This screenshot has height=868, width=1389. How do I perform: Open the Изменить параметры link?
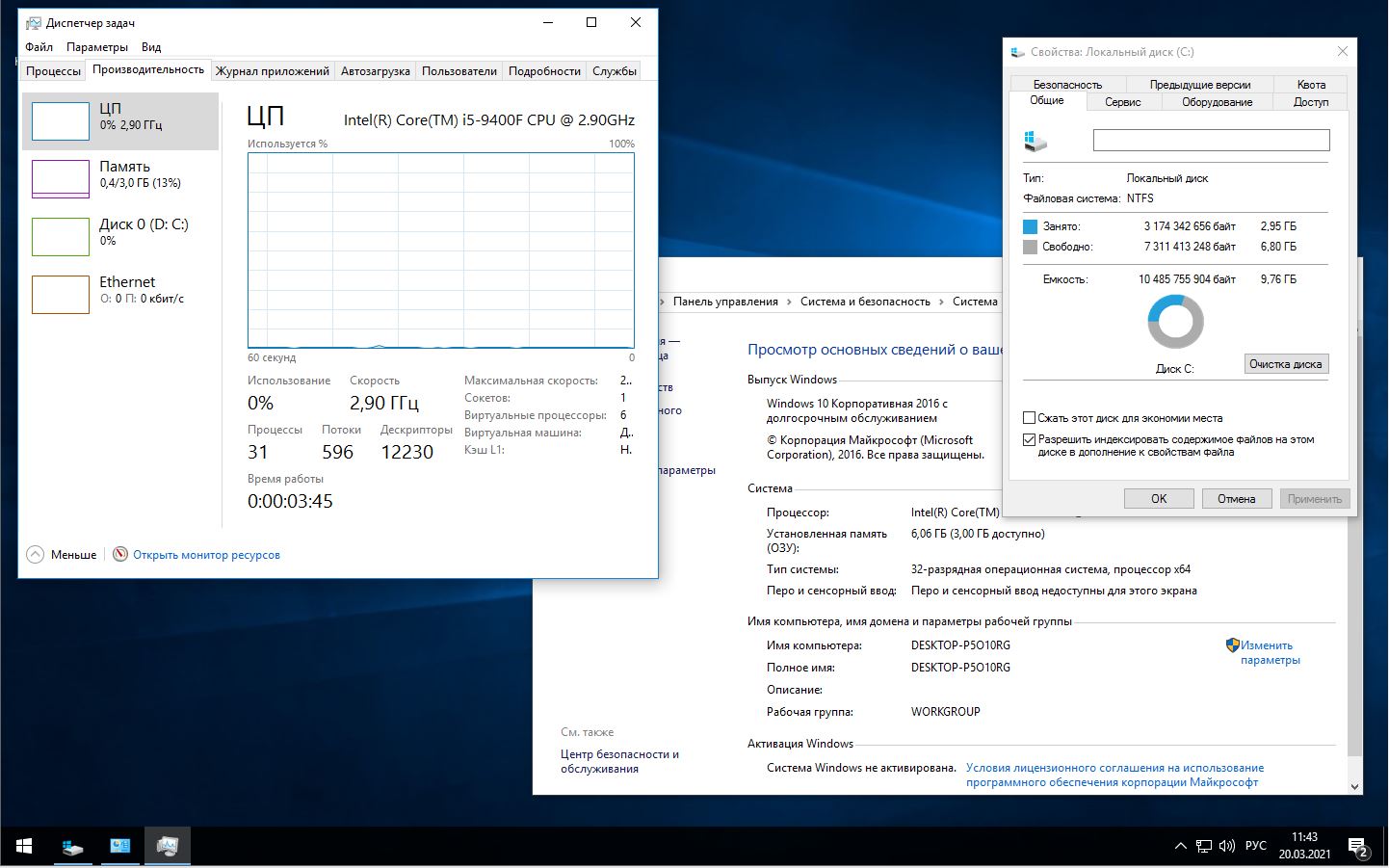[x=1270, y=652]
